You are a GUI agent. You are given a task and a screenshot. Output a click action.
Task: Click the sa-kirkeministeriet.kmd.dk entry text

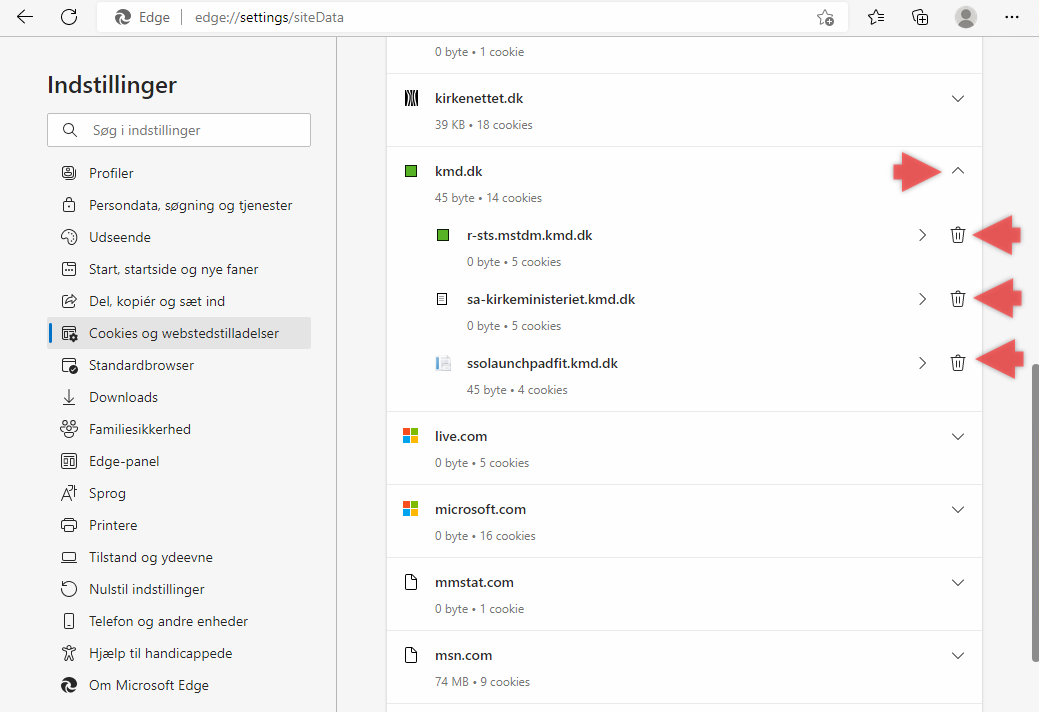[551, 299]
